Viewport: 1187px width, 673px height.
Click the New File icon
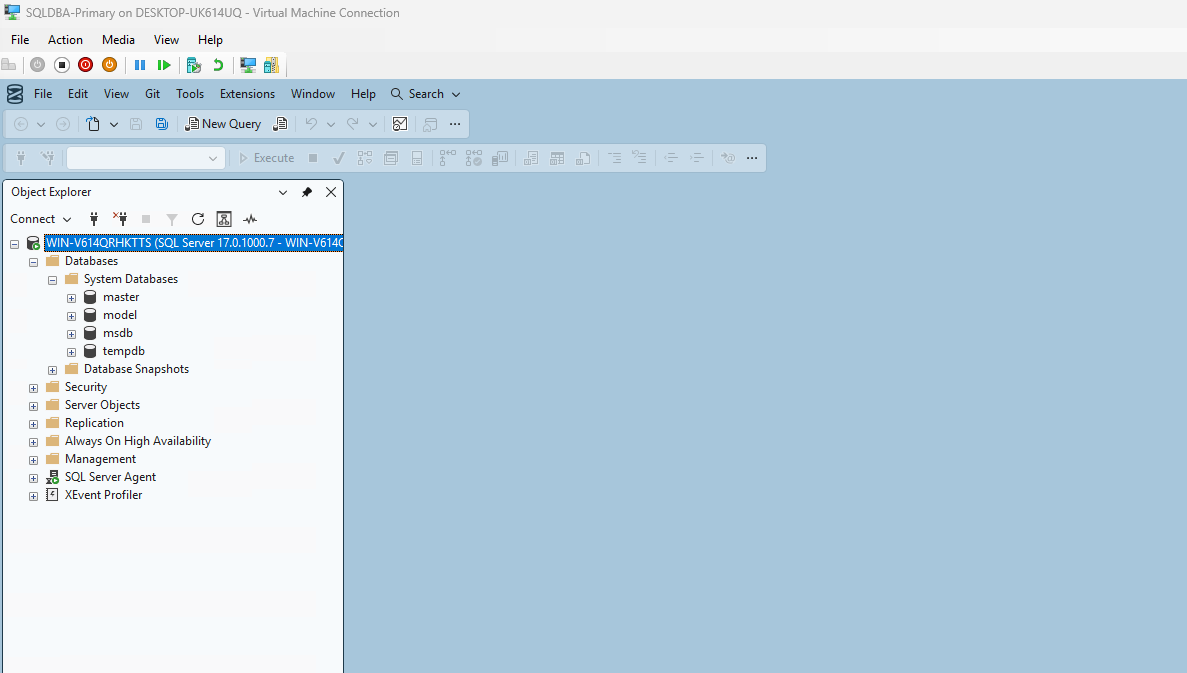[x=93, y=124]
